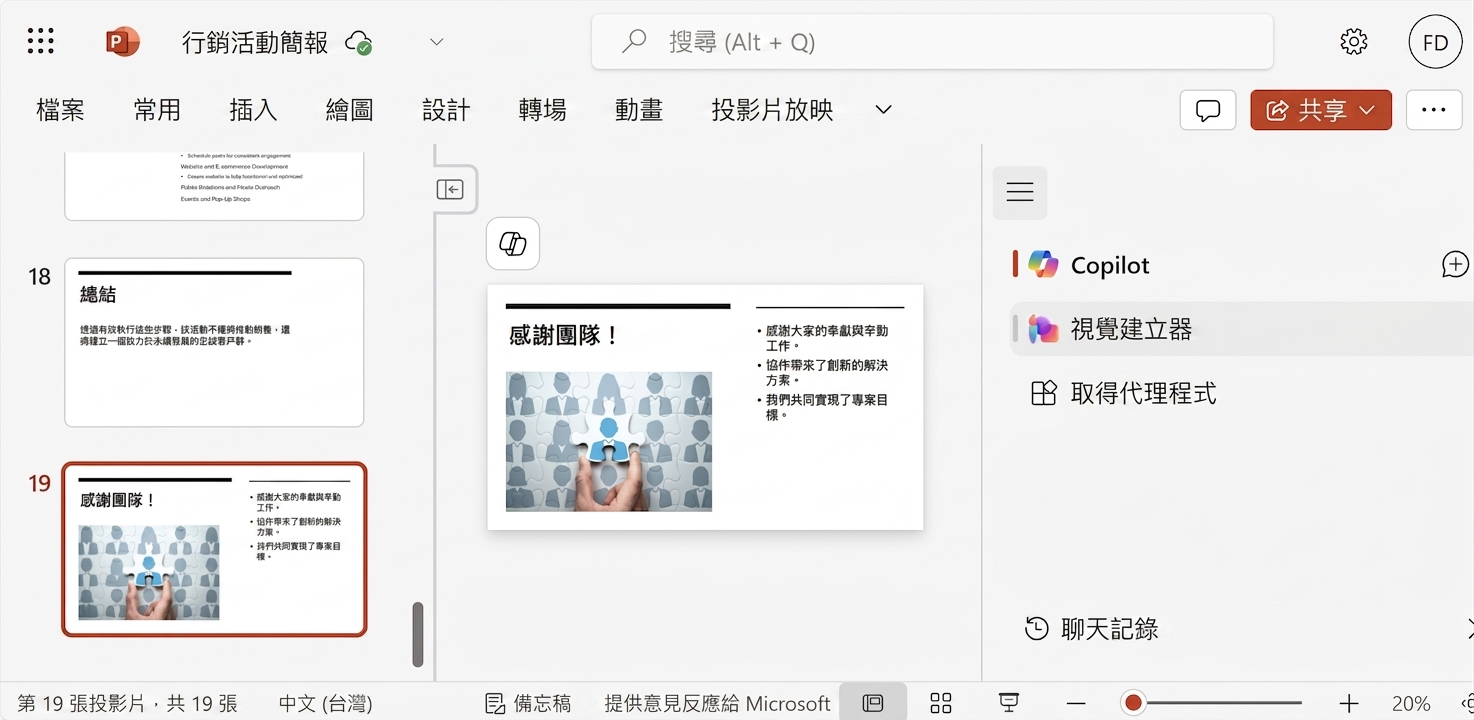Screen dimensions: 1474x720
Task: Click the Copilot icon above the slide
Action: click(513, 243)
